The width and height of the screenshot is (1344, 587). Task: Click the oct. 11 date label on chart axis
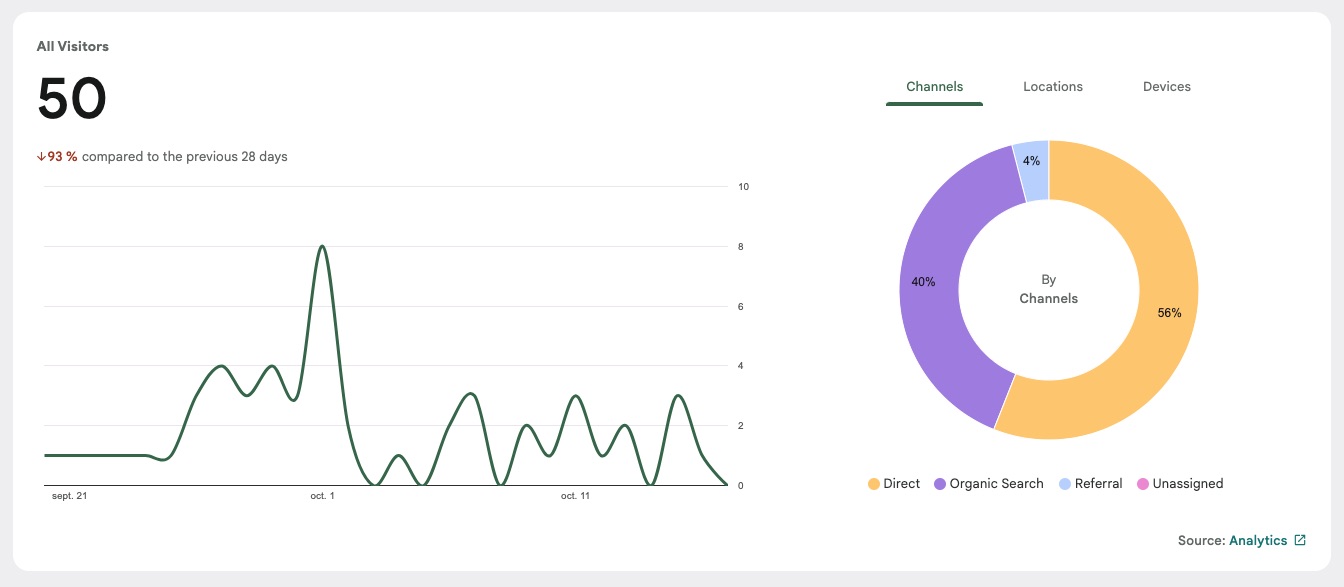pos(575,496)
